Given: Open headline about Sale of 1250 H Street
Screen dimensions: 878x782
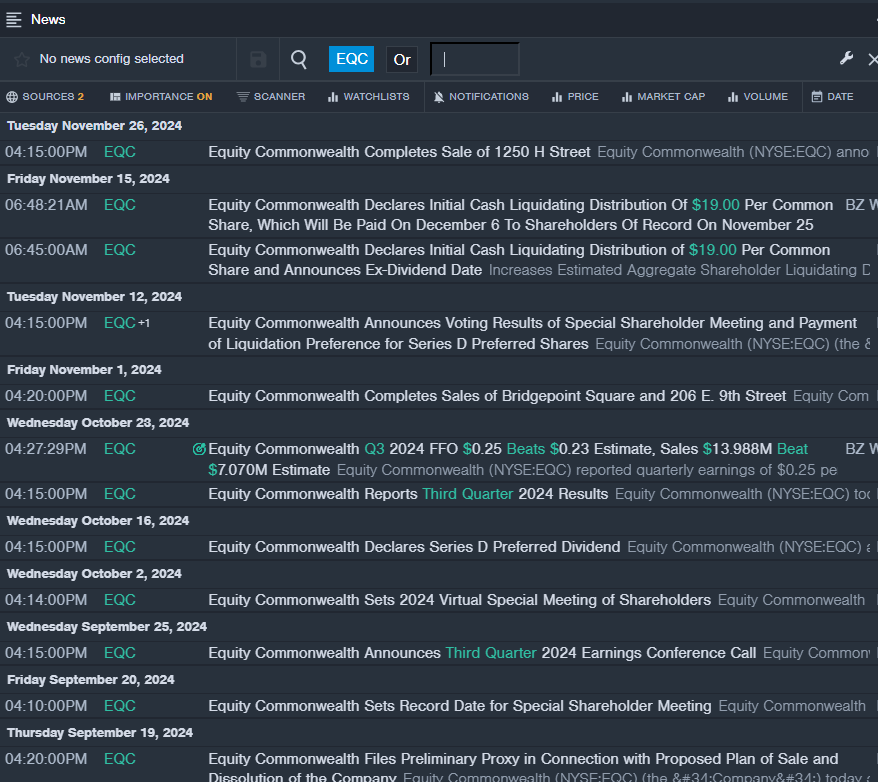Looking at the screenshot, I should pyautogui.click(x=399, y=152).
